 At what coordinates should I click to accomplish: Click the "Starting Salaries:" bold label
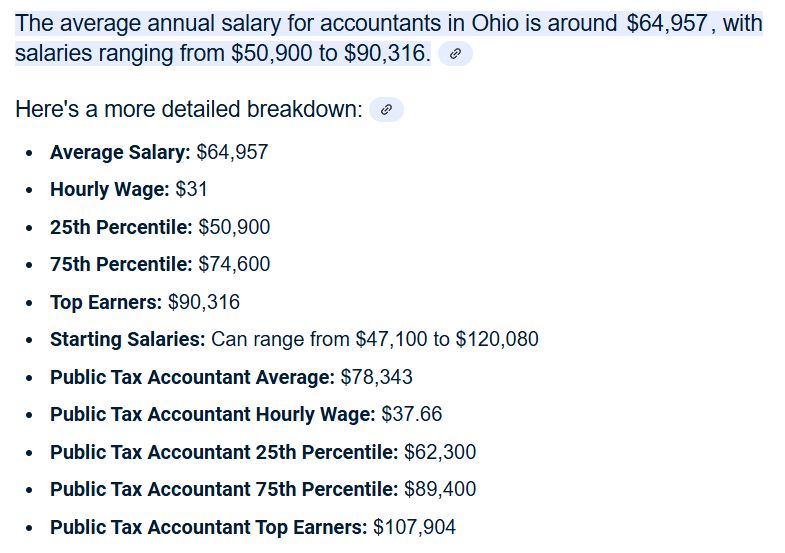[127, 339]
